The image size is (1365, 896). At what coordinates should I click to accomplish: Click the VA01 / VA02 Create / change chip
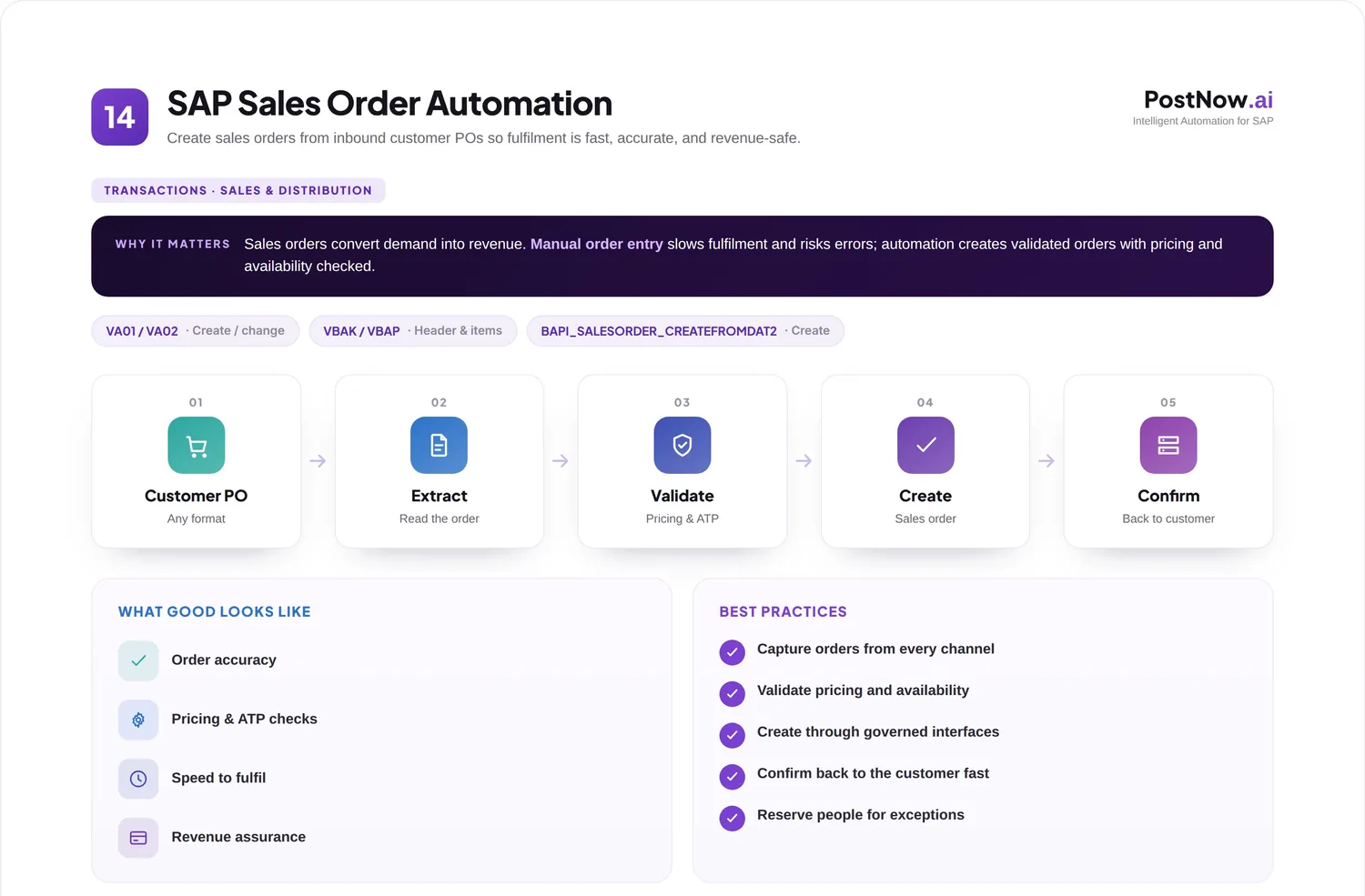click(196, 331)
